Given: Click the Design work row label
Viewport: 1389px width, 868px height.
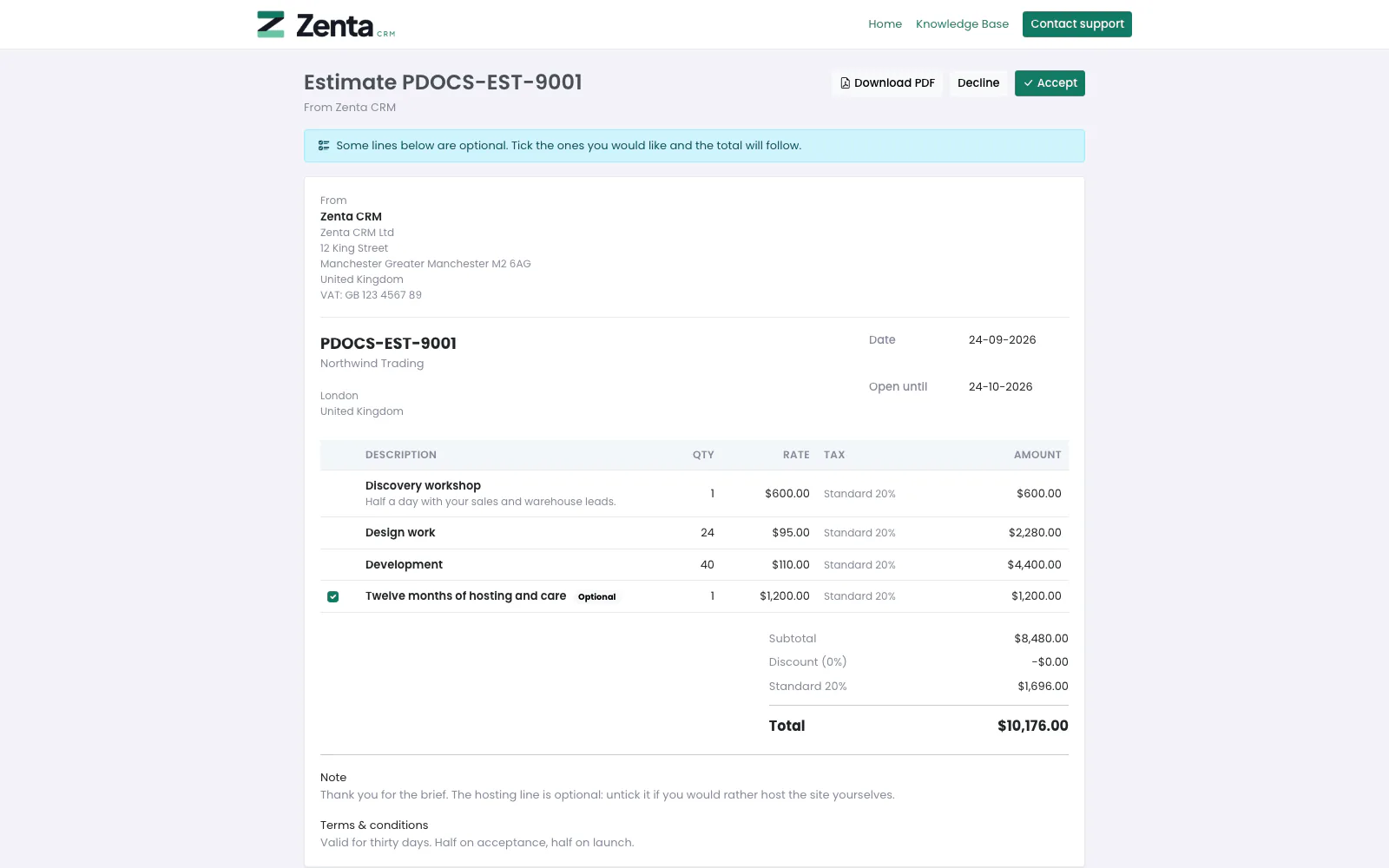Looking at the screenshot, I should (x=400, y=533).
